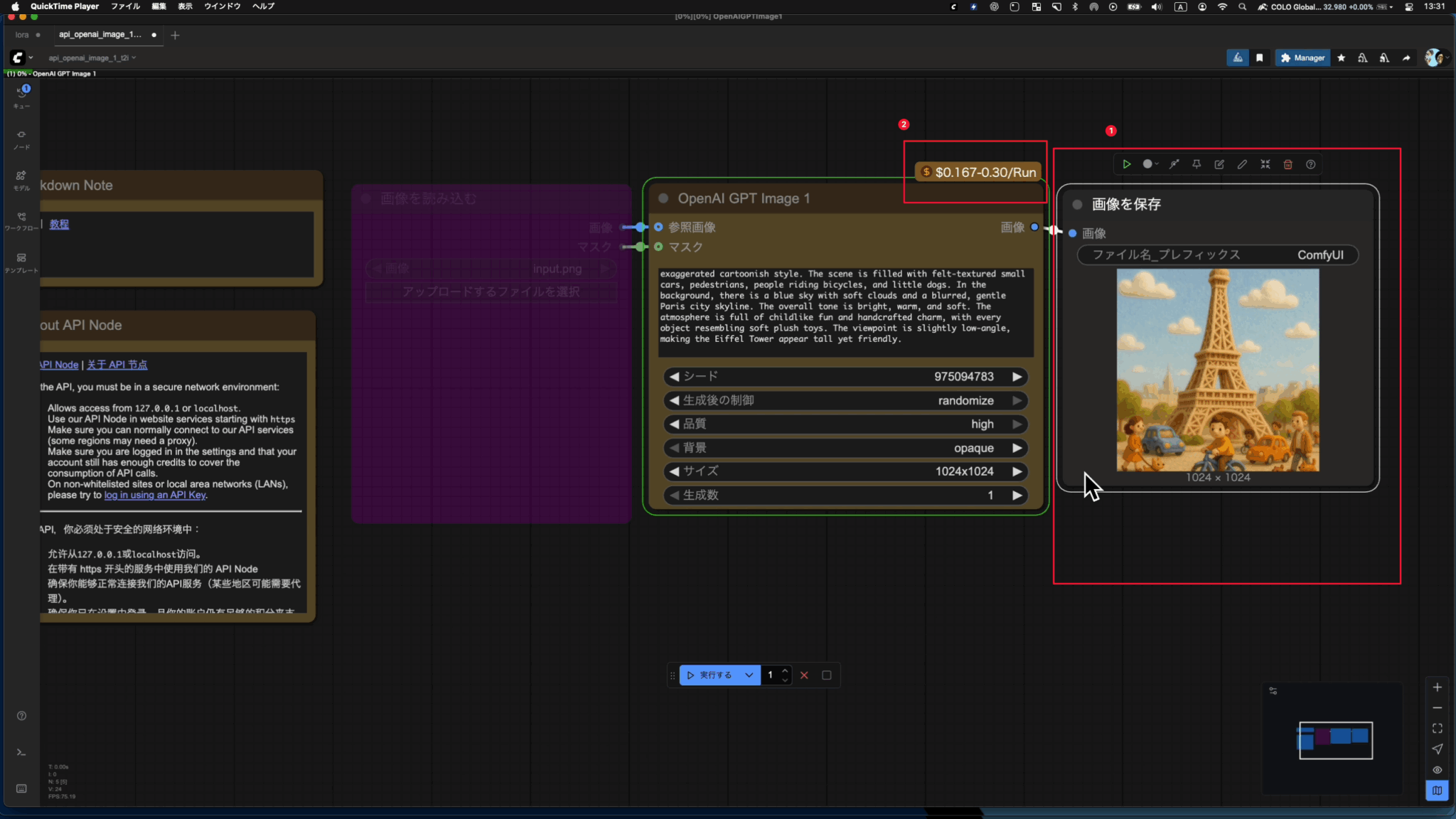This screenshot has width=1456, height=819.
Task: Switch to the lora tab
Action: click(x=22, y=35)
